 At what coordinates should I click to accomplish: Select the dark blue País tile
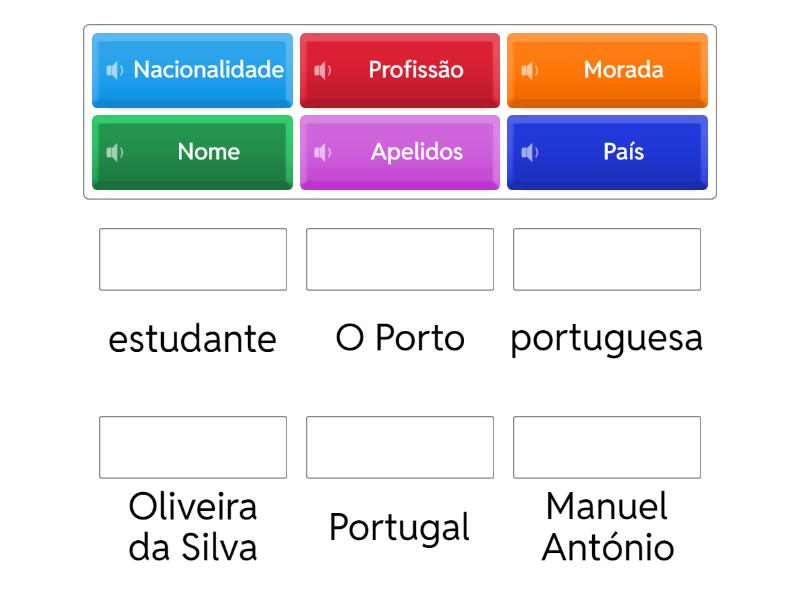coord(623,152)
